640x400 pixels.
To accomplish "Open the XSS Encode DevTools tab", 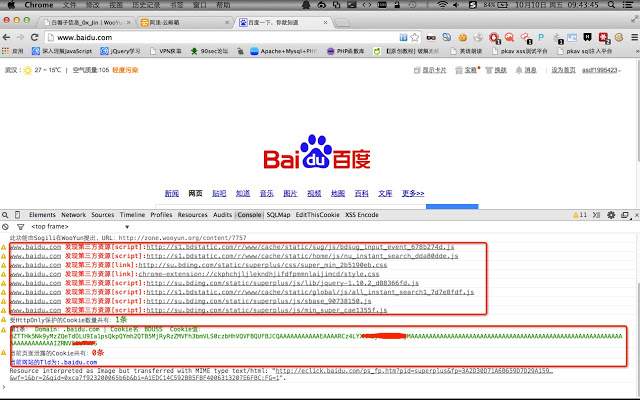I will (x=362, y=215).
